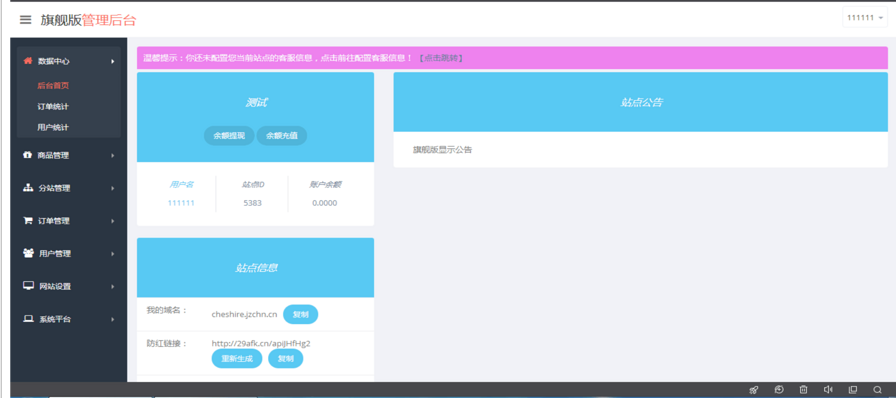Click the 旗舰版管理后台 title logo

click(x=89, y=20)
